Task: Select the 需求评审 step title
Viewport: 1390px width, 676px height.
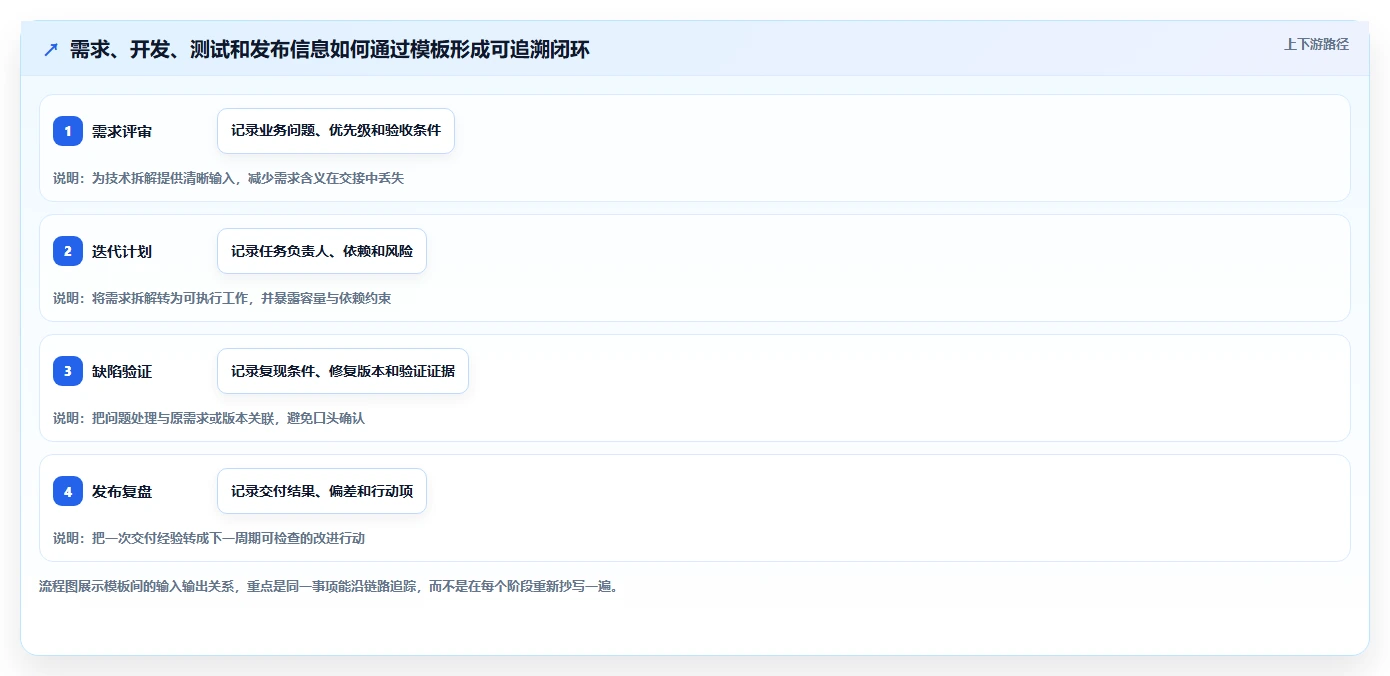Action: (x=122, y=132)
